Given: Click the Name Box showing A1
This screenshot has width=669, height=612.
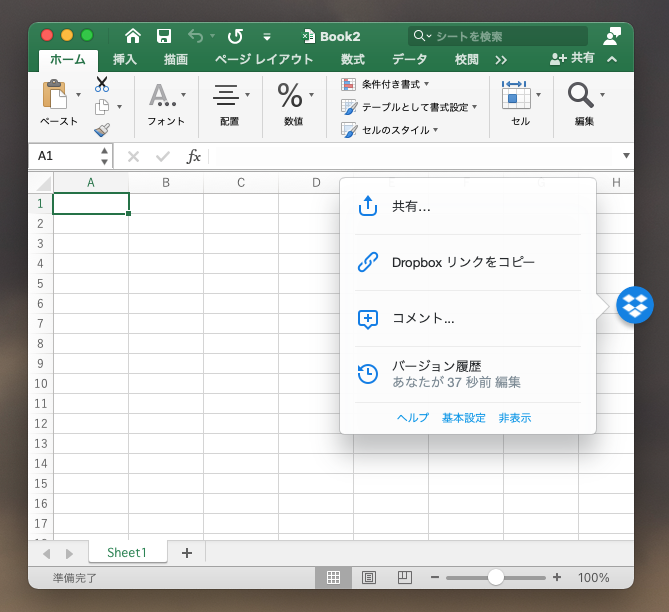Looking at the screenshot, I should point(64,156).
